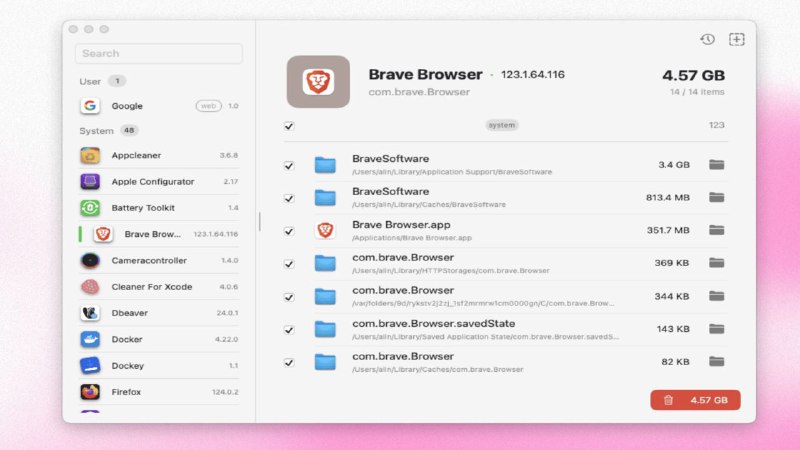Click the Brave Browser.app file icon

click(325, 231)
